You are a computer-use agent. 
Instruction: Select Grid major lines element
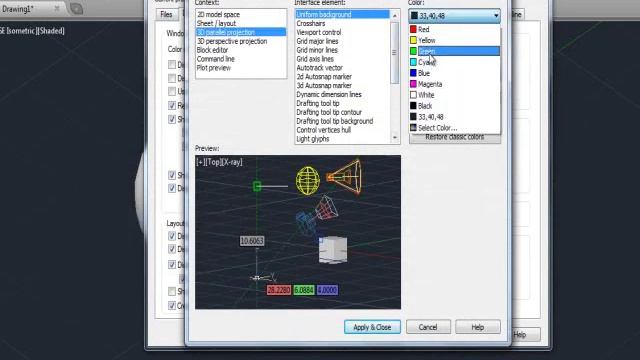(x=342, y=41)
